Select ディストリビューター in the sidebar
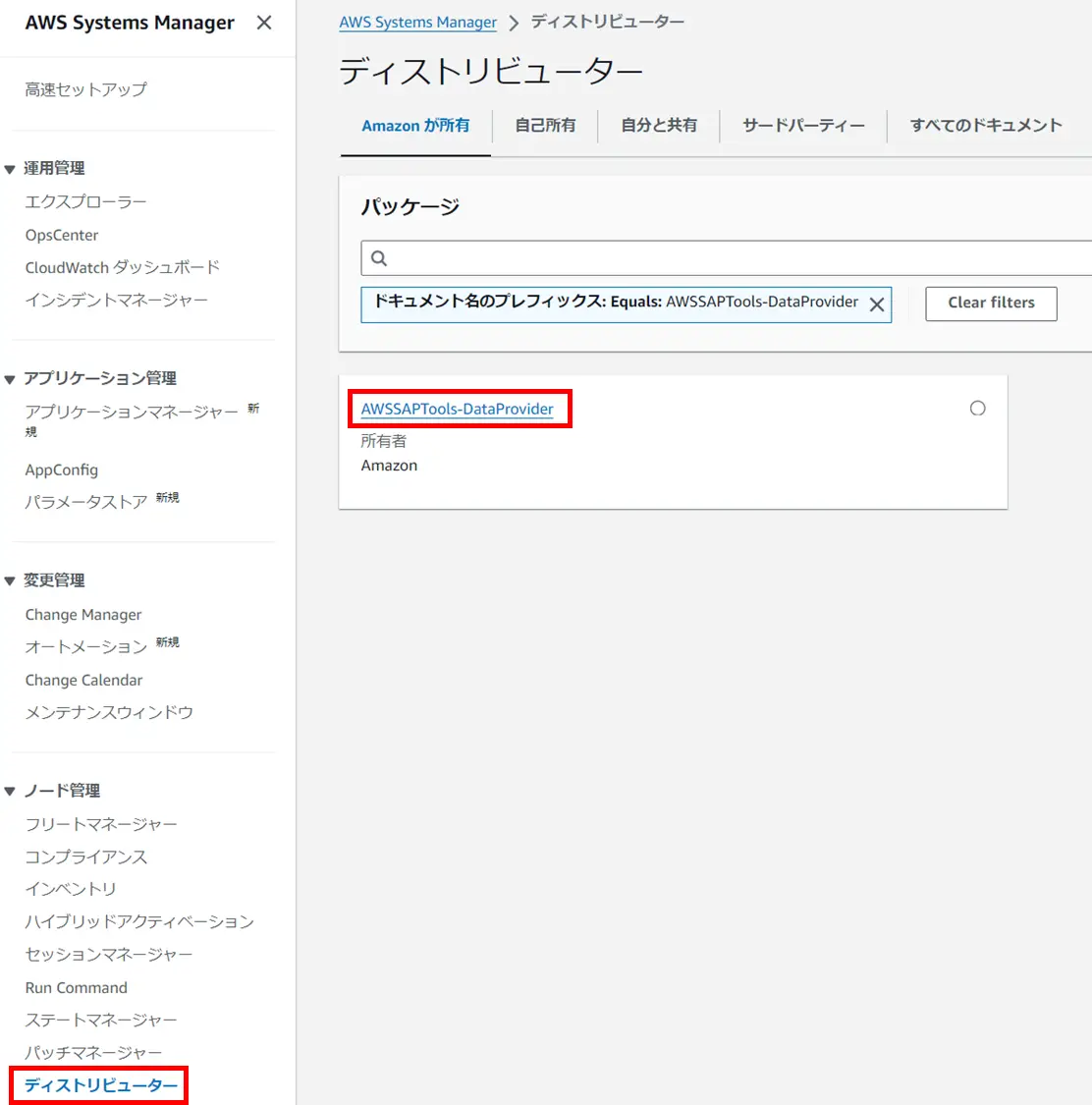 pos(101,1085)
